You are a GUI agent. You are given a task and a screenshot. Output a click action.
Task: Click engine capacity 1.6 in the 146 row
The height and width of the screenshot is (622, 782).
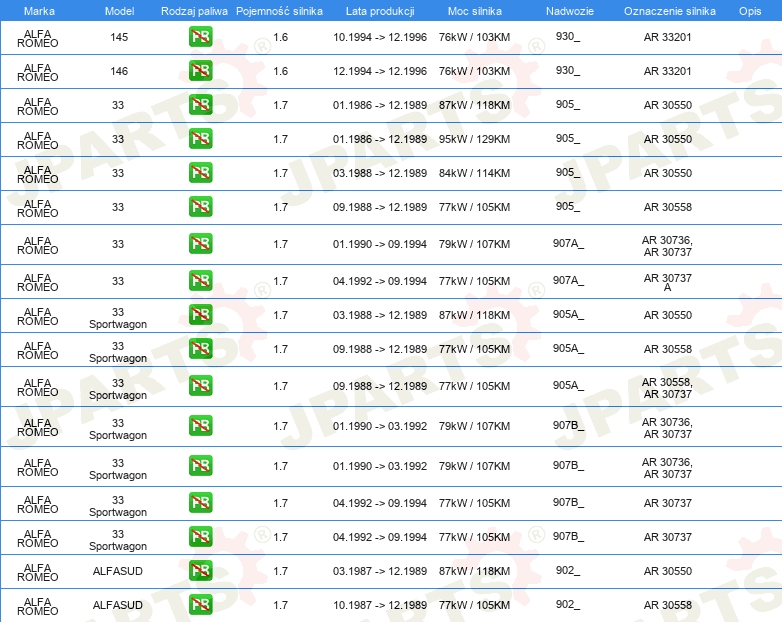[x=281, y=71]
